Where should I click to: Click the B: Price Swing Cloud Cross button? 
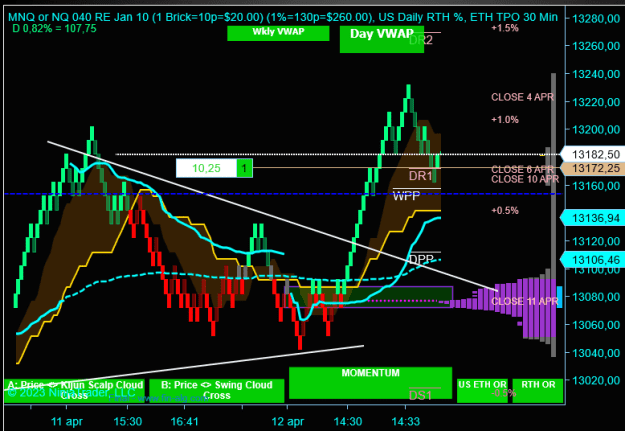point(216,391)
